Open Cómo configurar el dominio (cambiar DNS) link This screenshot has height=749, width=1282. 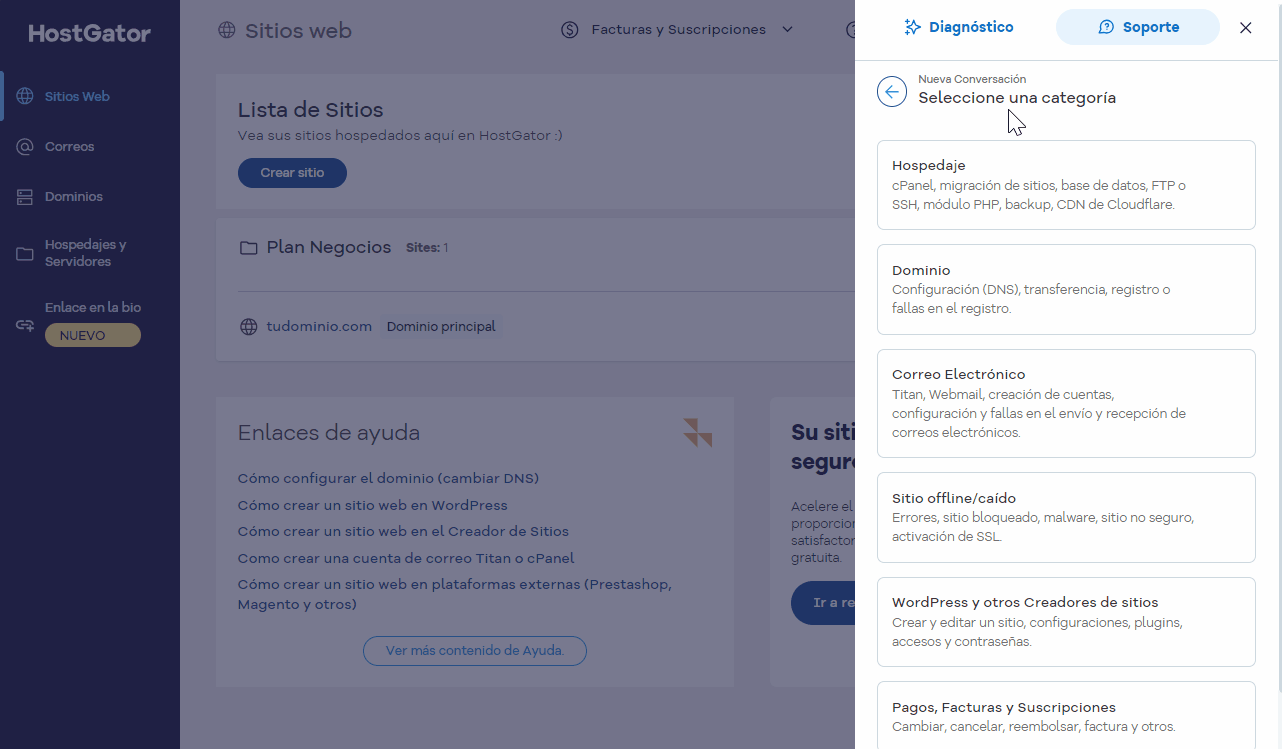(x=388, y=479)
